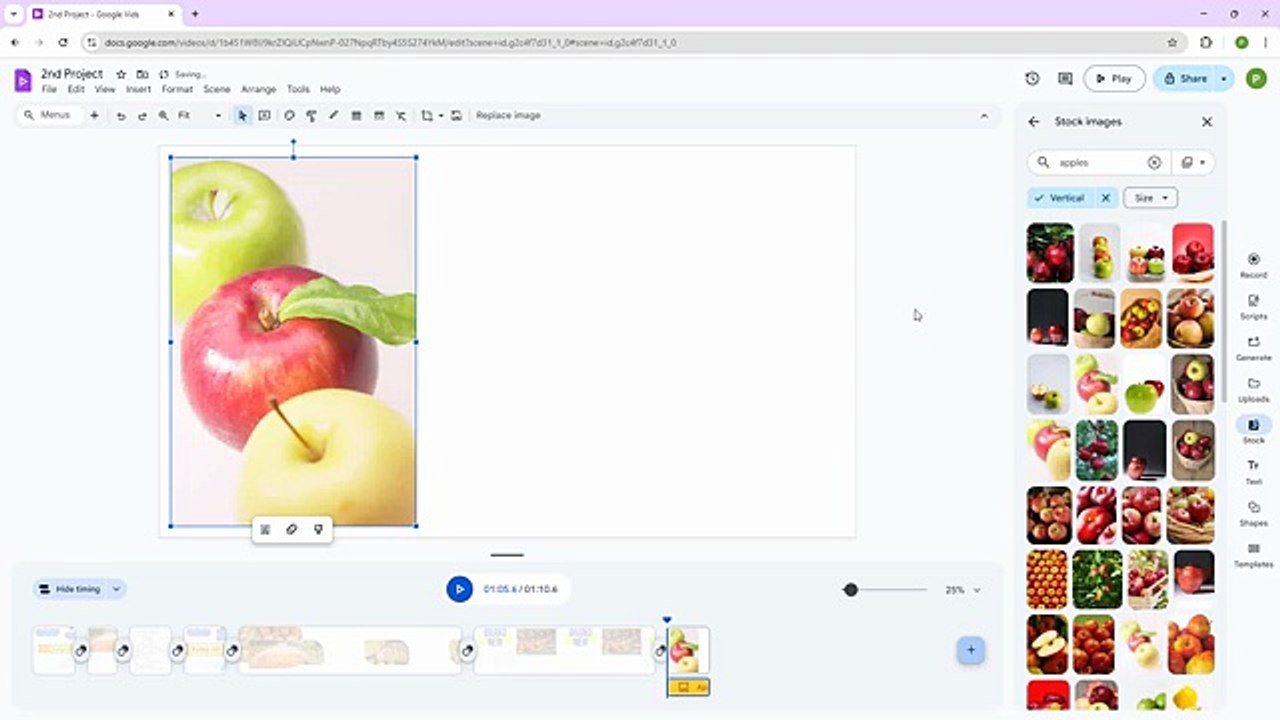Image resolution: width=1280 pixels, height=720 pixels.
Task: Open the Fit zoom dropdown
Action: [x=199, y=115]
